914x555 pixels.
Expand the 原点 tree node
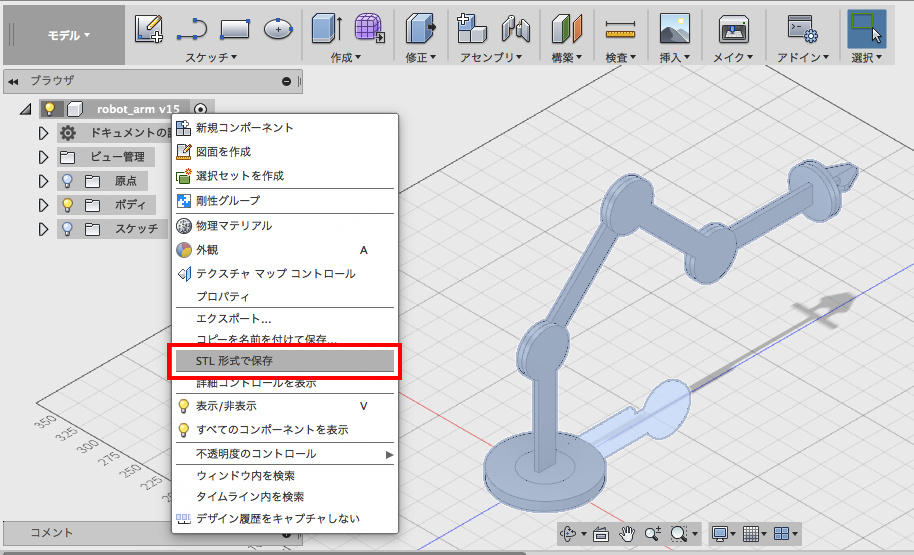[43, 181]
